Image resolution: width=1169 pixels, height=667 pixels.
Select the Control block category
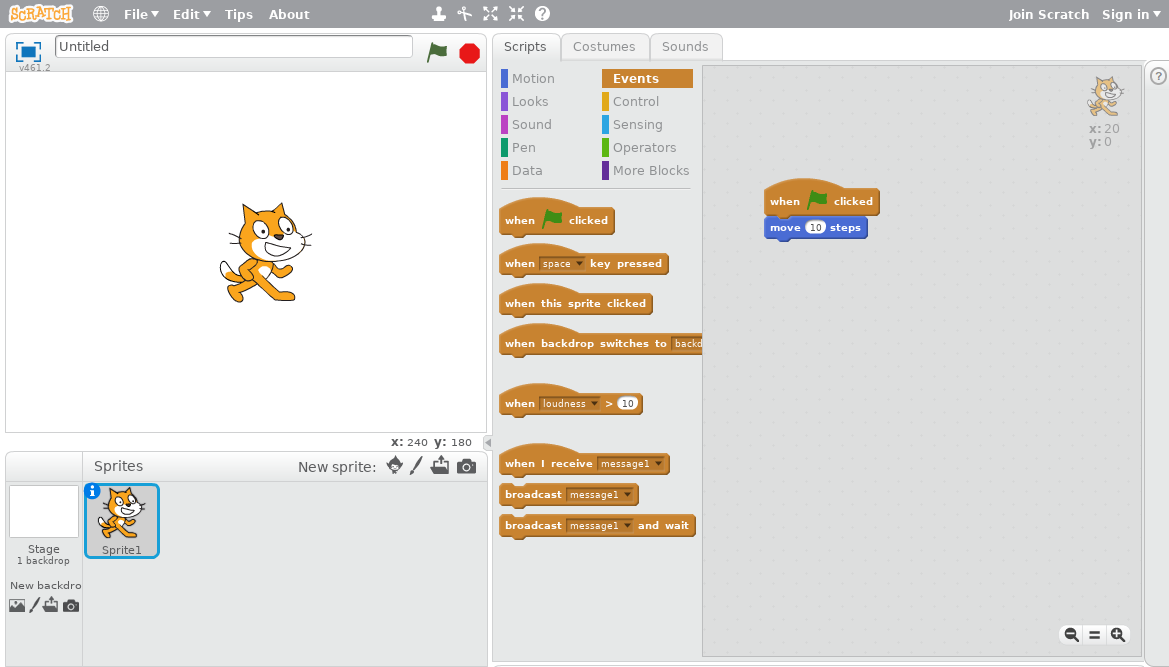pos(636,101)
